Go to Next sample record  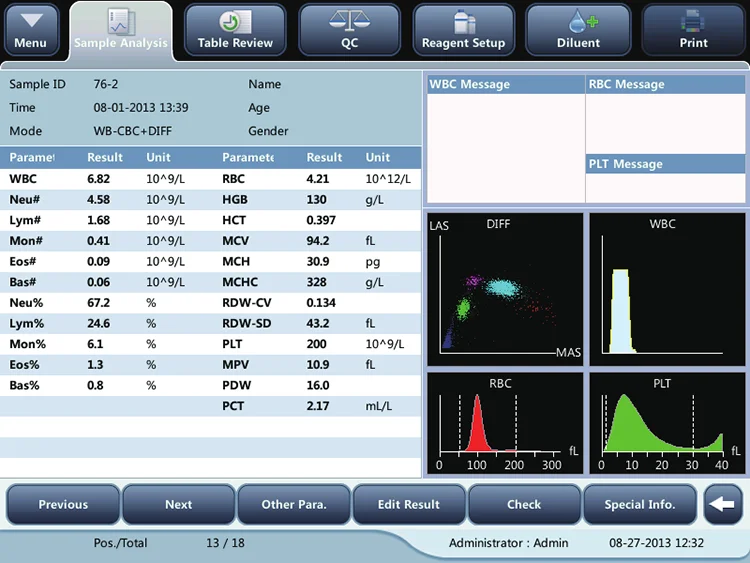click(x=178, y=505)
